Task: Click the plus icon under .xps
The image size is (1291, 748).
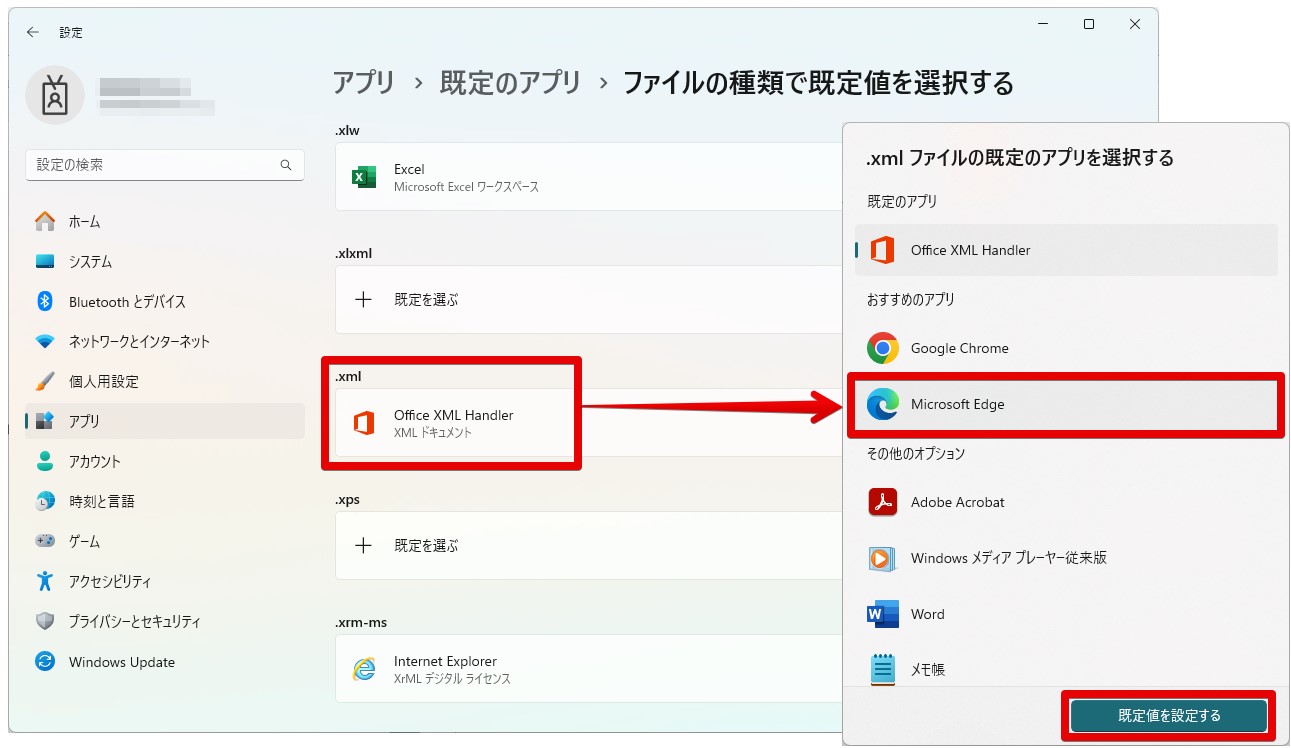Action: pyautogui.click(x=364, y=545)
